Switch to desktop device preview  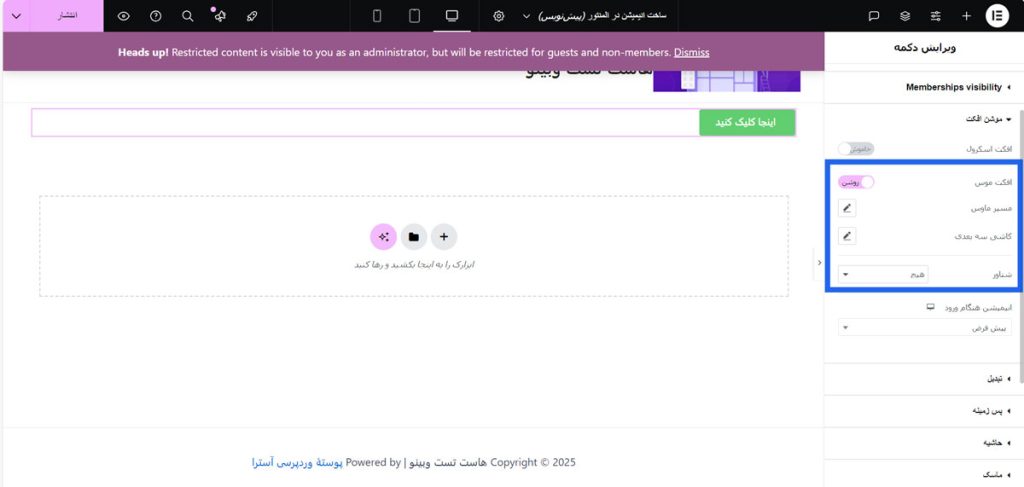point(452,16)
